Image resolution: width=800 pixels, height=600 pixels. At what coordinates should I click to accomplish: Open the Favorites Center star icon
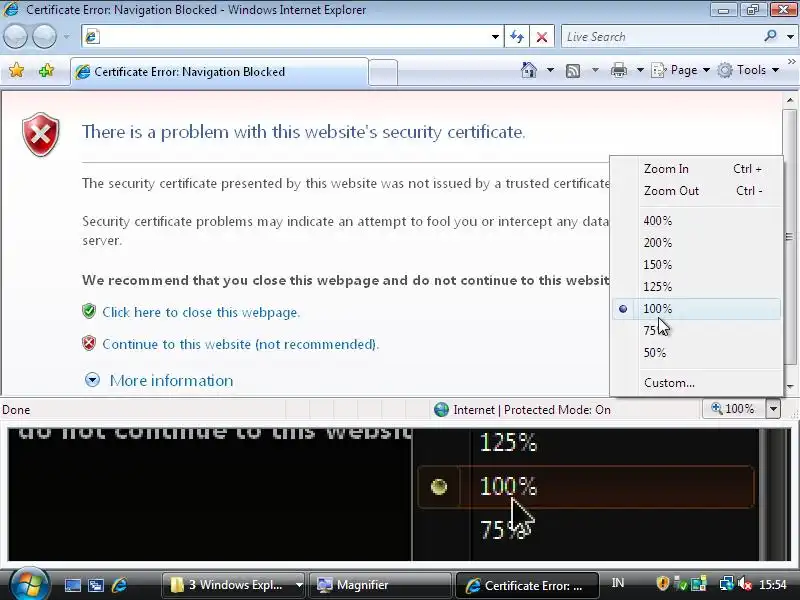click(x=16, y=70)
